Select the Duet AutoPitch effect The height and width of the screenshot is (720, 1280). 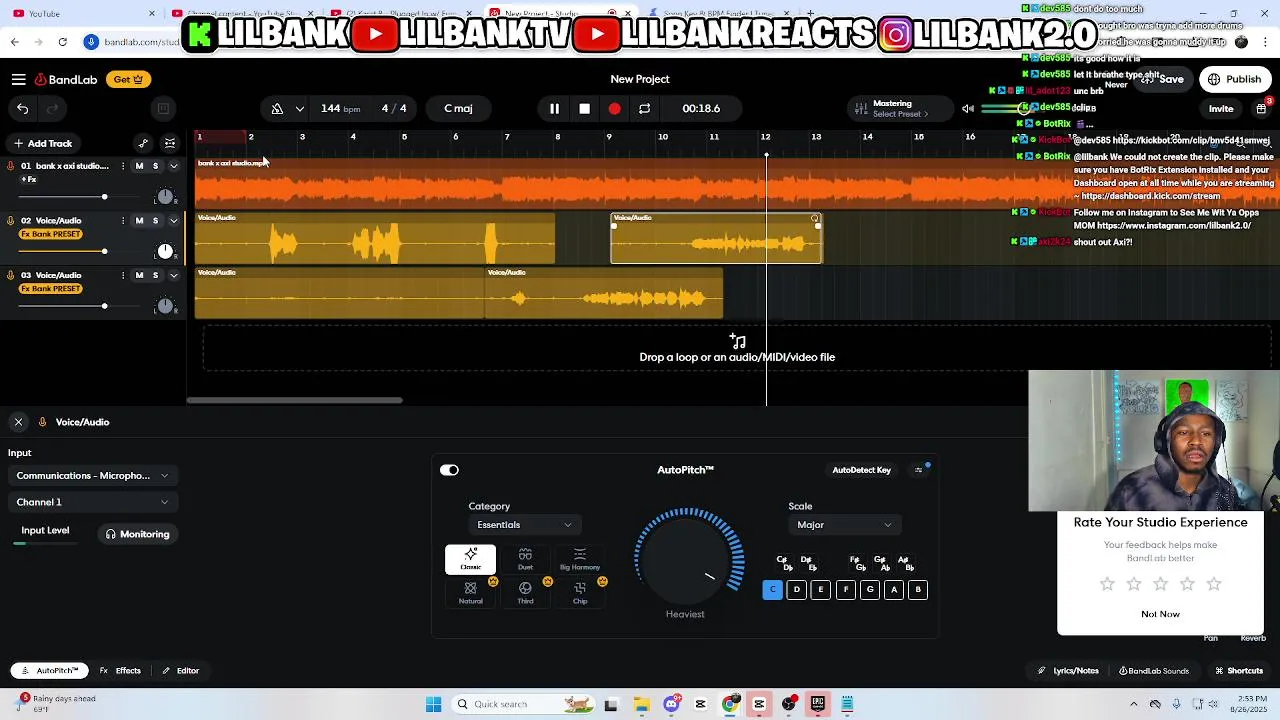click(x=525, y=559)
